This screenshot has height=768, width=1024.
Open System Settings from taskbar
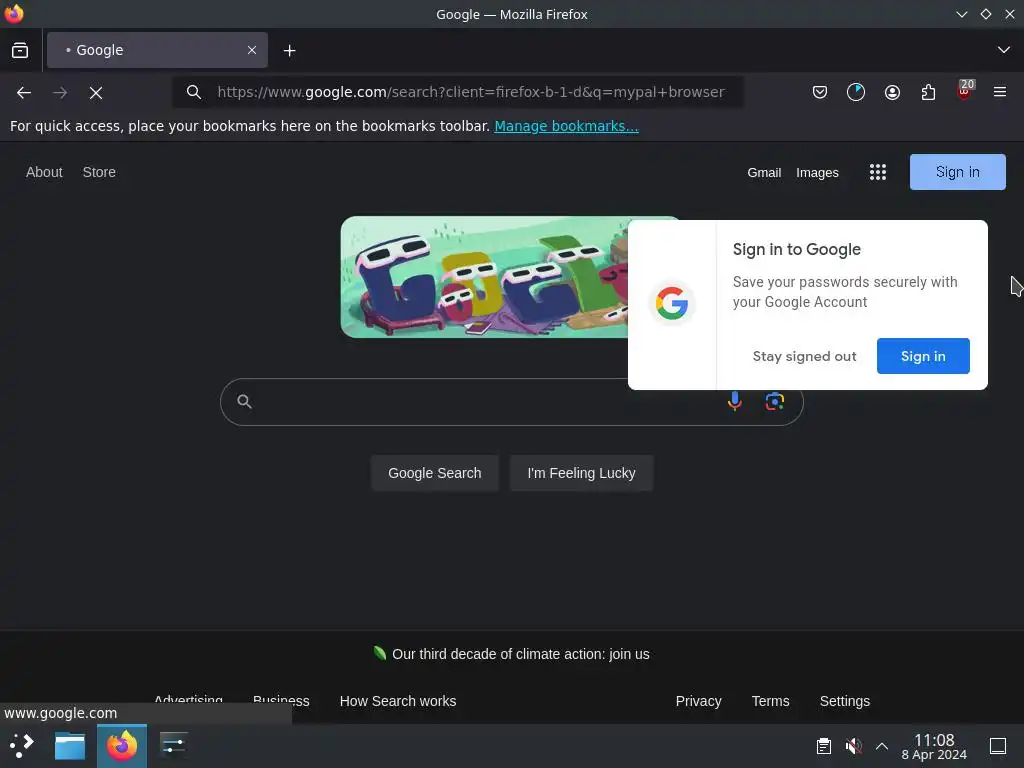tap(173, 745)
